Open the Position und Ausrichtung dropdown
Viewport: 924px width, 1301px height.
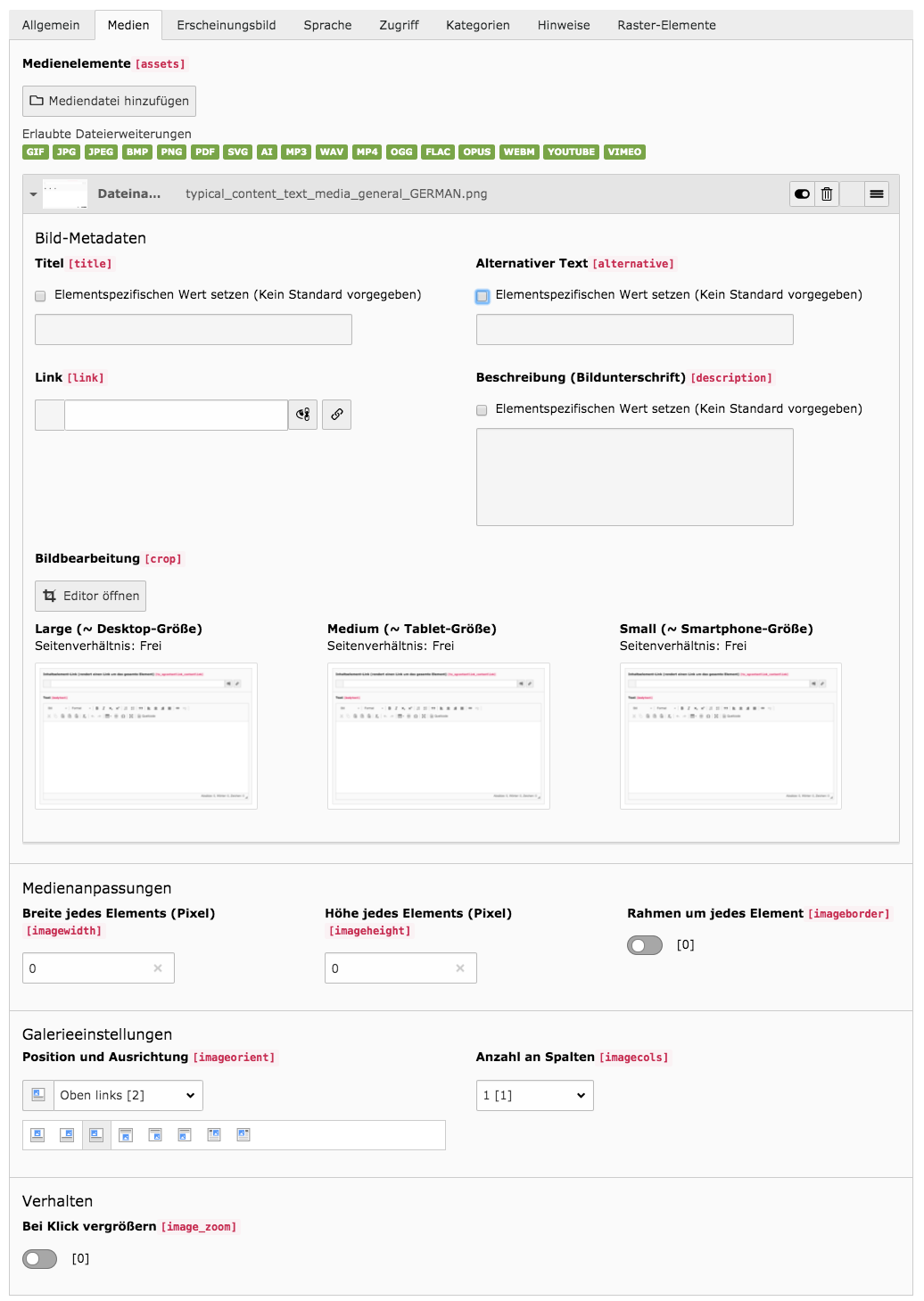(128, 1095)
